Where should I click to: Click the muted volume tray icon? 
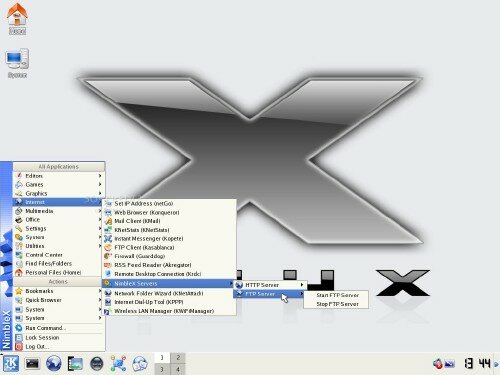438,363
